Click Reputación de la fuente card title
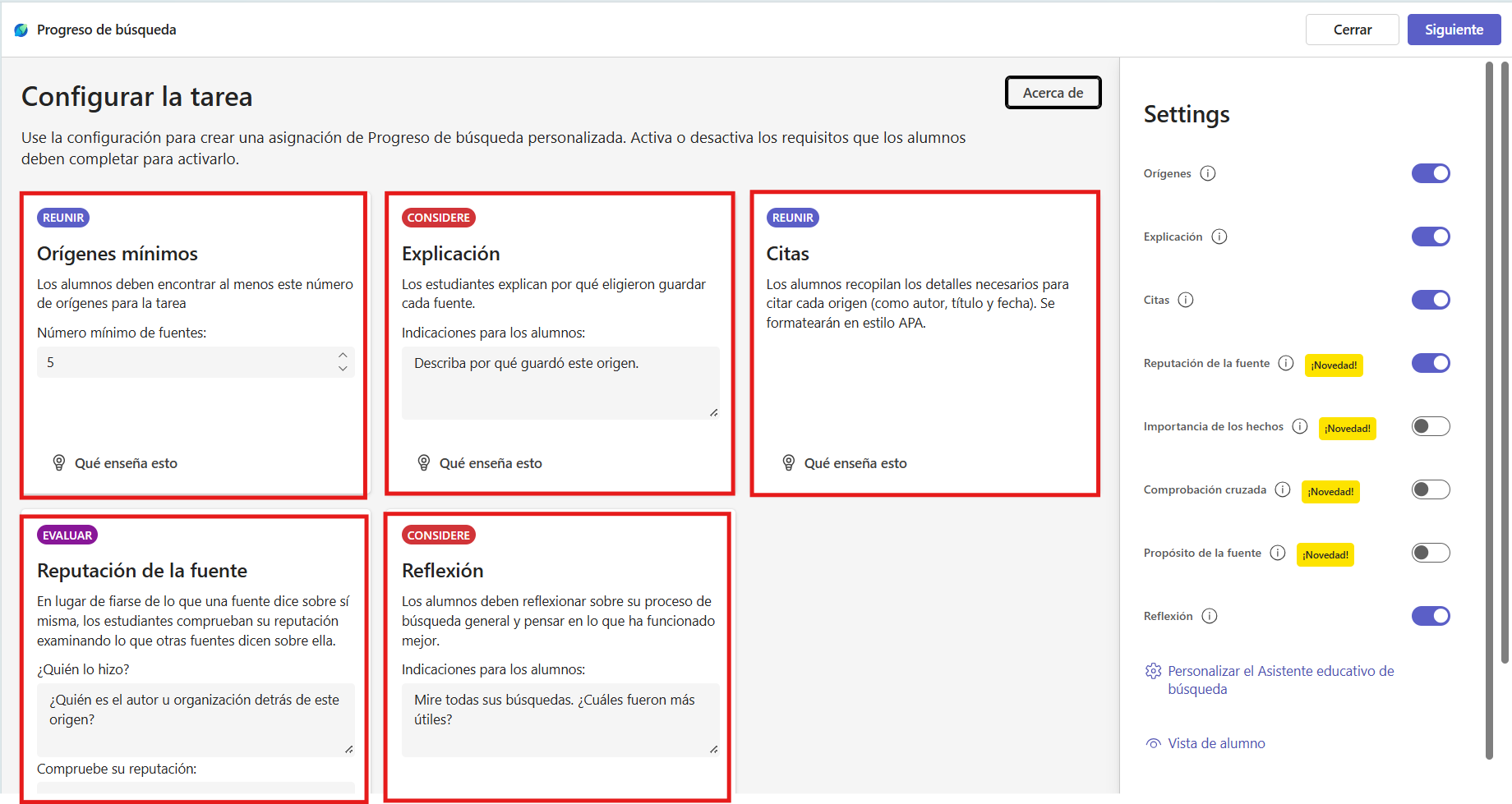Image resolution: width=1512 pixels, height=804 pixels. 142,571
